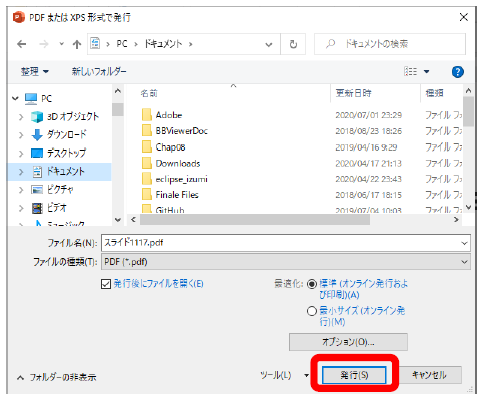Toggle 発行後にファイルを開く checkbox

tap(106, 284)
